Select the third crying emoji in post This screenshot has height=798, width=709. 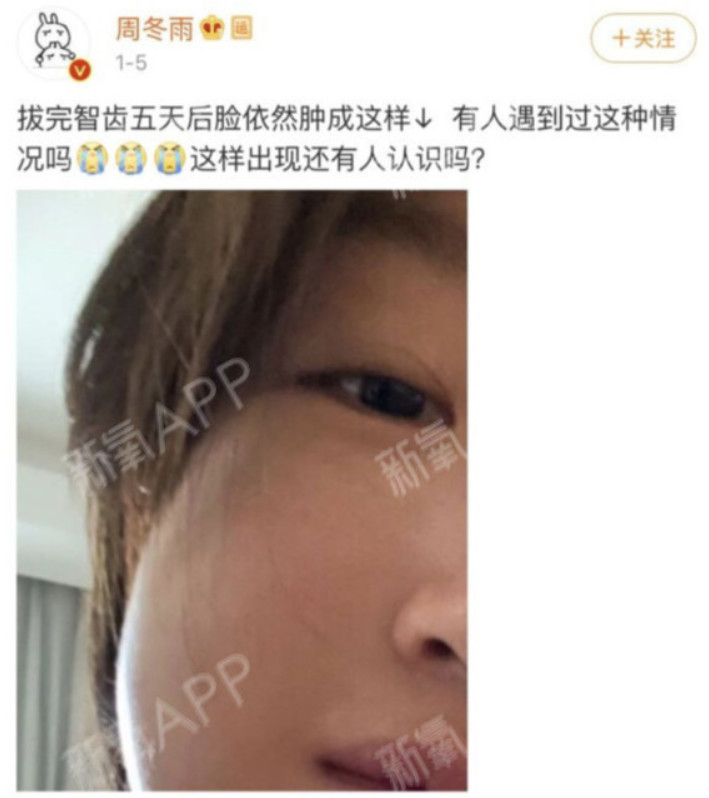[169, 159]
